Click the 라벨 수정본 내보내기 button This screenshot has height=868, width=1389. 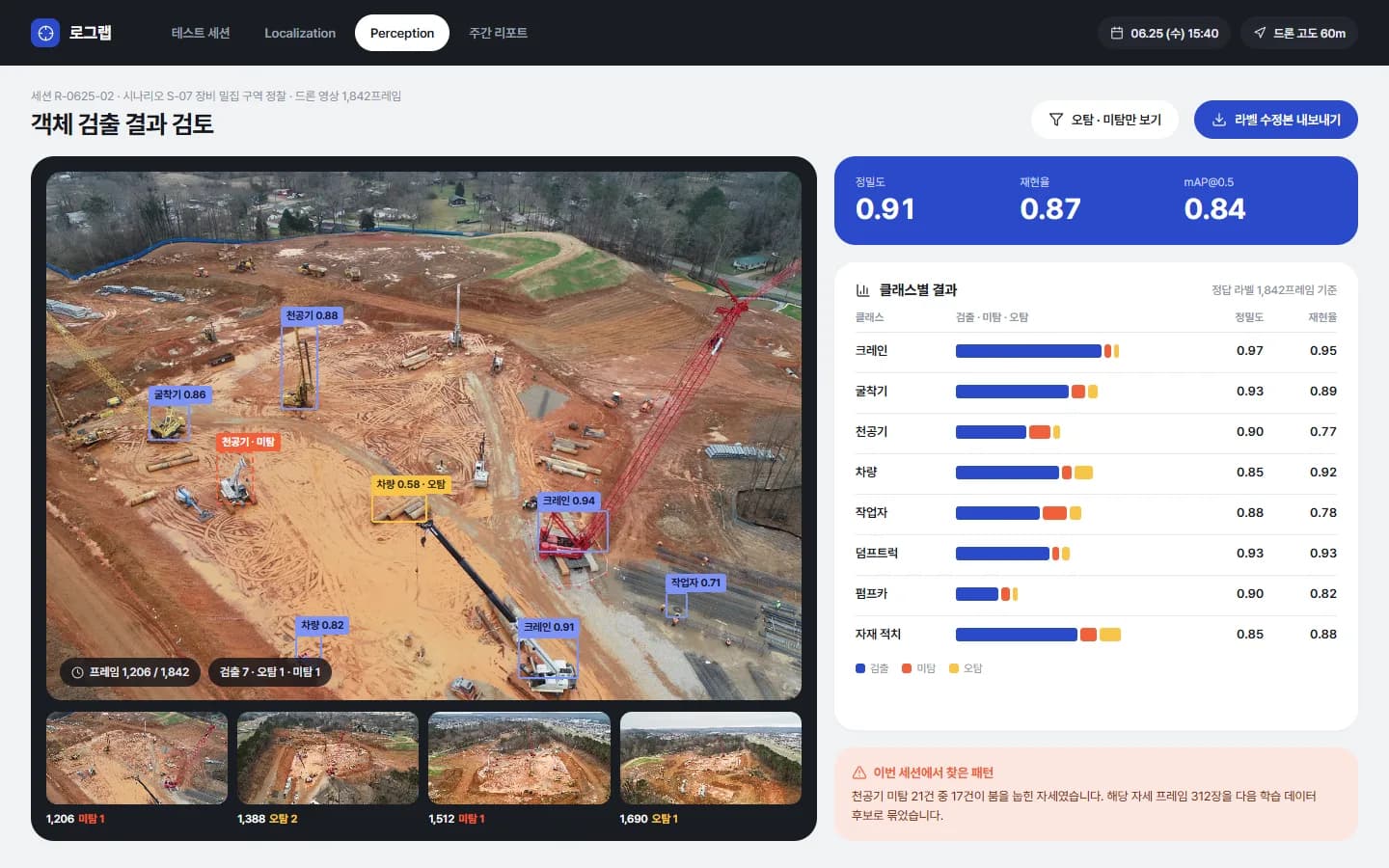(1276, 120)
